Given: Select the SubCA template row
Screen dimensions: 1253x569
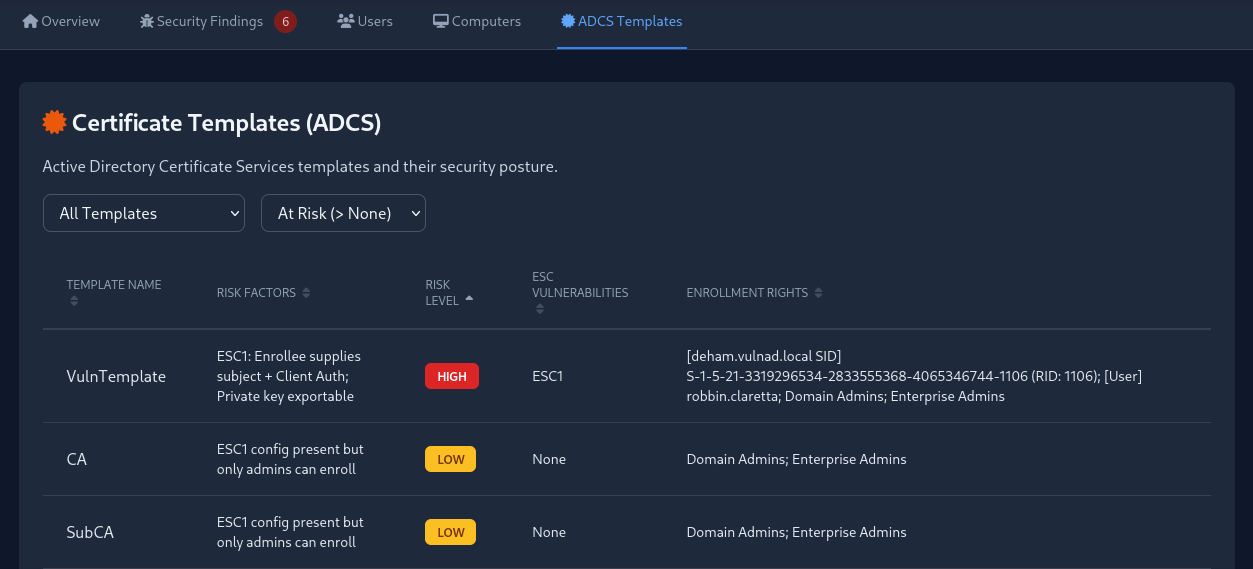Looking at the screenshot, I should pyautogui.click(x=90, y=533).
